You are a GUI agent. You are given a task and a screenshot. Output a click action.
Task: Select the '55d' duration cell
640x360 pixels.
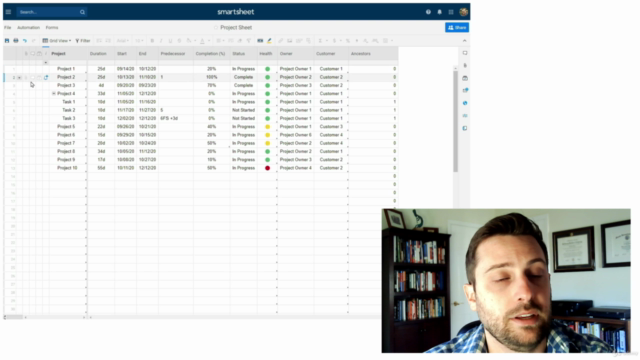(x=101, y=168)
